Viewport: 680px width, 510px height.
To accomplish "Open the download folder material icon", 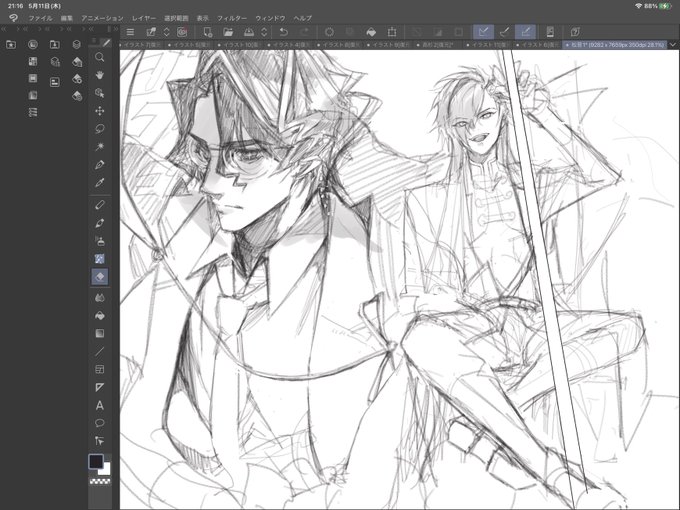I will (x=55, y=44).
